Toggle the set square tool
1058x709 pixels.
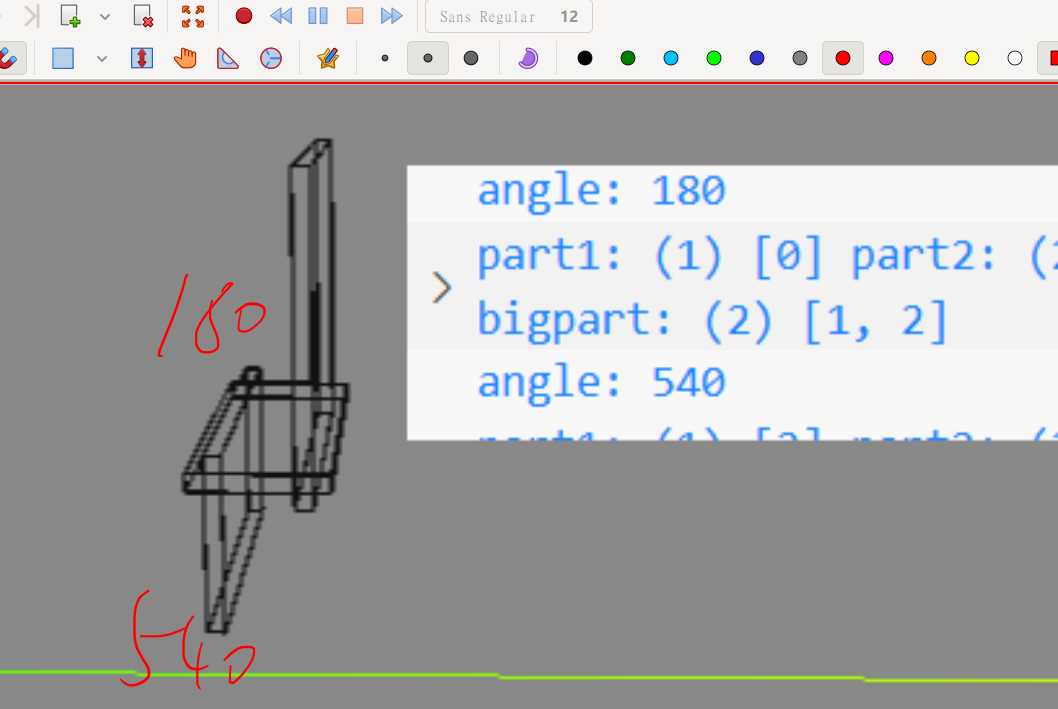[x=227, y=59]
